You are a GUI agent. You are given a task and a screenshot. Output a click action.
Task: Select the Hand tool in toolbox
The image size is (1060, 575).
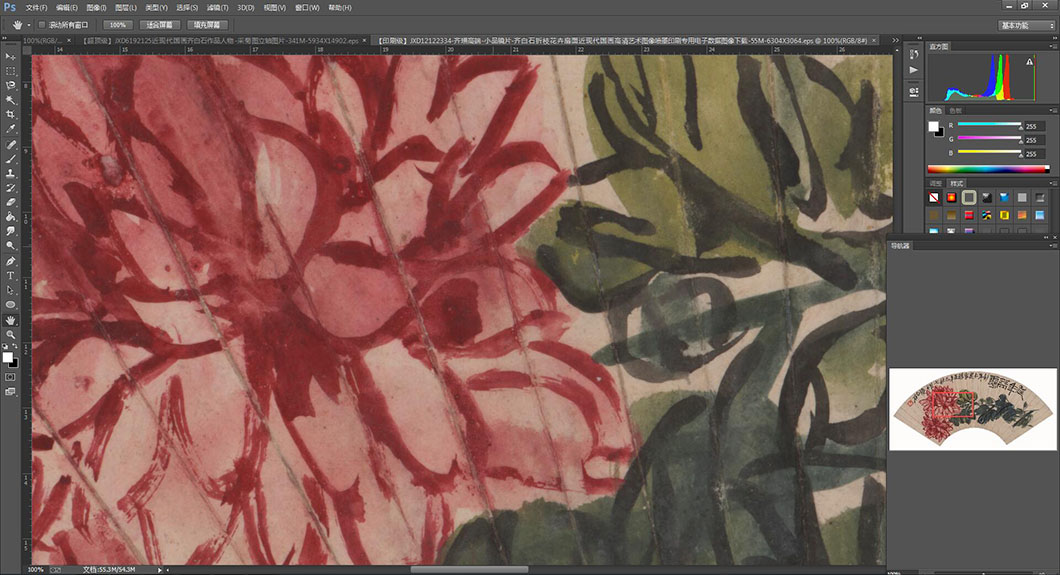pos(10,320)
